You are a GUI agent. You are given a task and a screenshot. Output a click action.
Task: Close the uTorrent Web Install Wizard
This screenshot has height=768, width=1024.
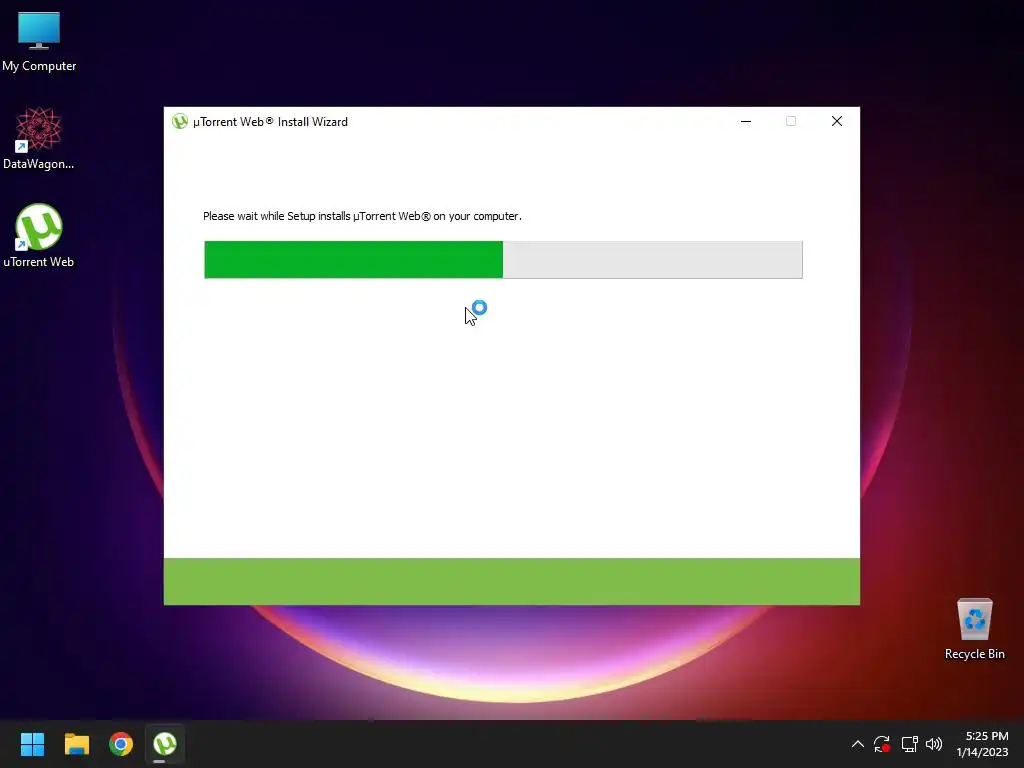[x=837, y=121]
